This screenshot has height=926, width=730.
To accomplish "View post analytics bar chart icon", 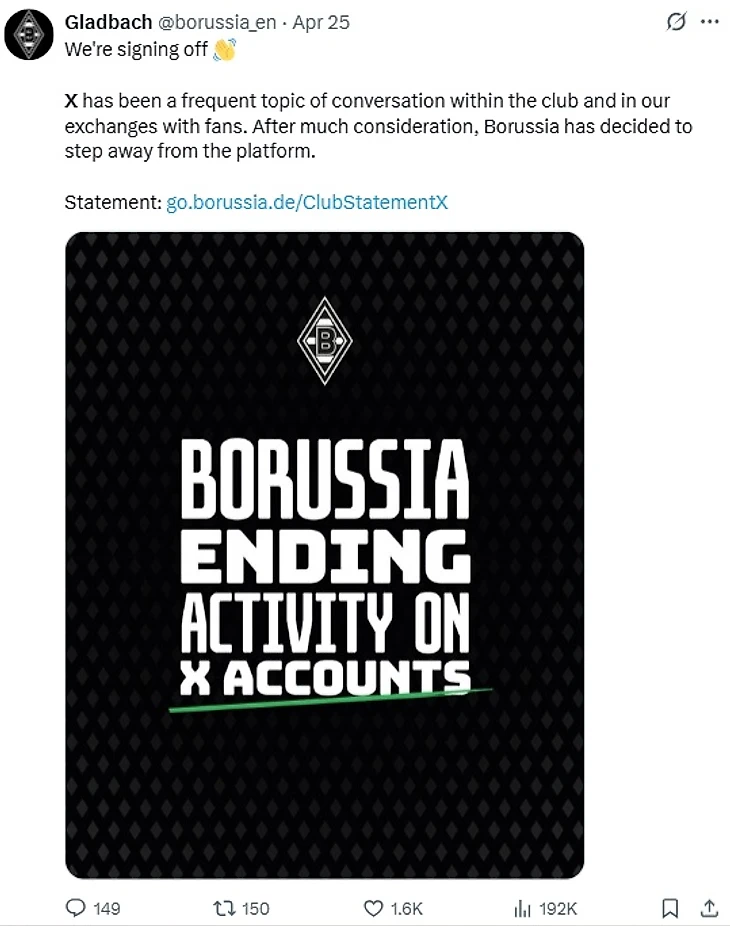I will click(522, 908).
